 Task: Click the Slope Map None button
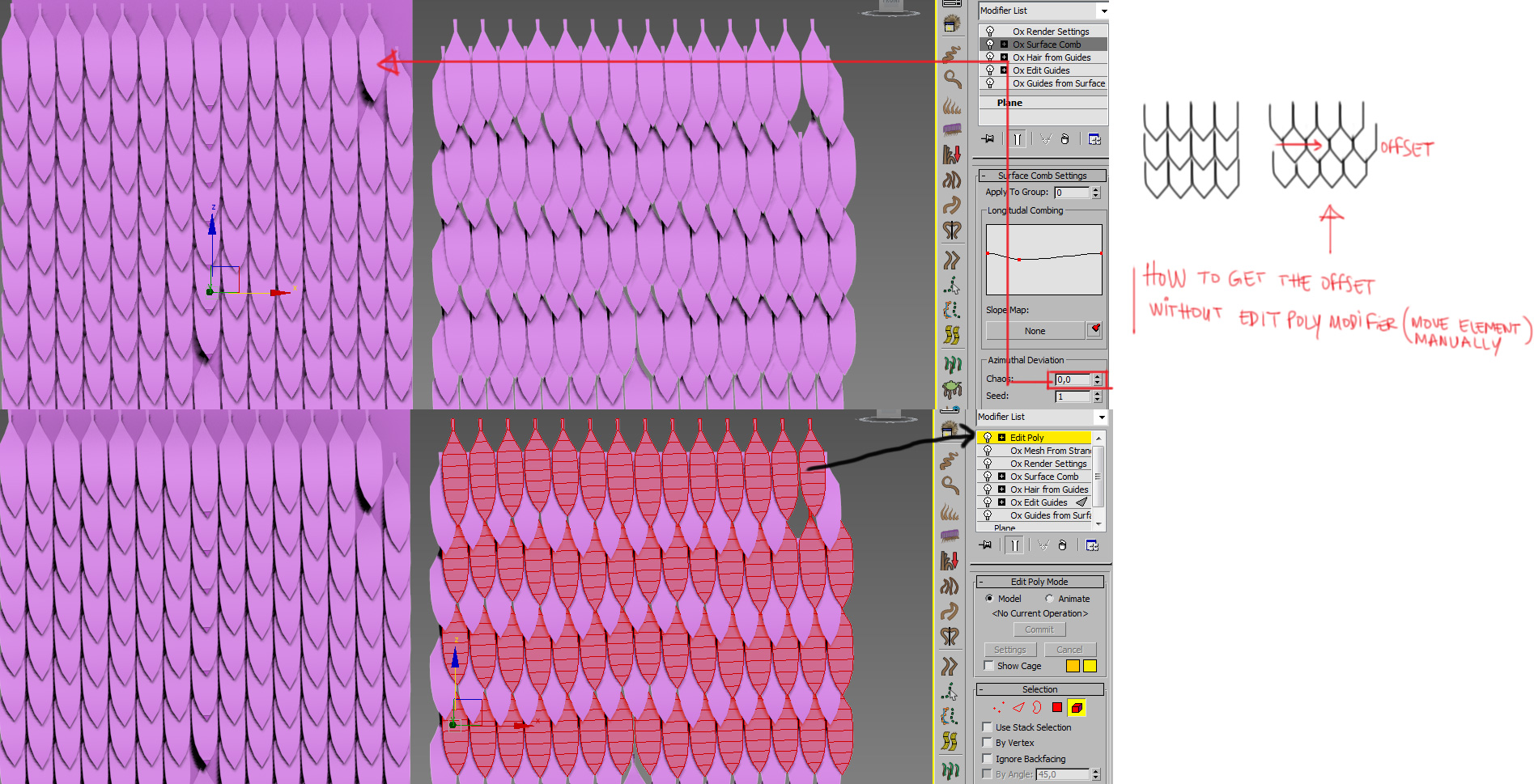(x=1035, y=331)
